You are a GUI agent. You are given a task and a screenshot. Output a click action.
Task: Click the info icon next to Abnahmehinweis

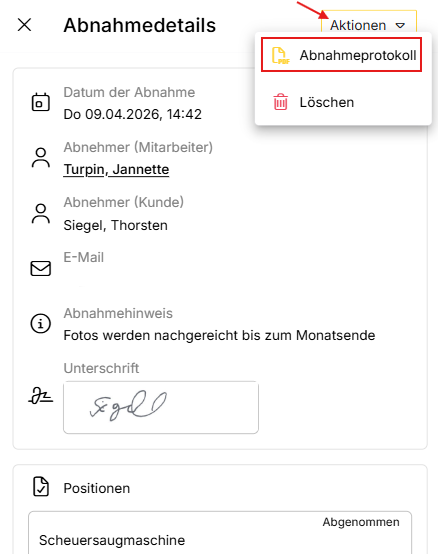coord(41,323)
